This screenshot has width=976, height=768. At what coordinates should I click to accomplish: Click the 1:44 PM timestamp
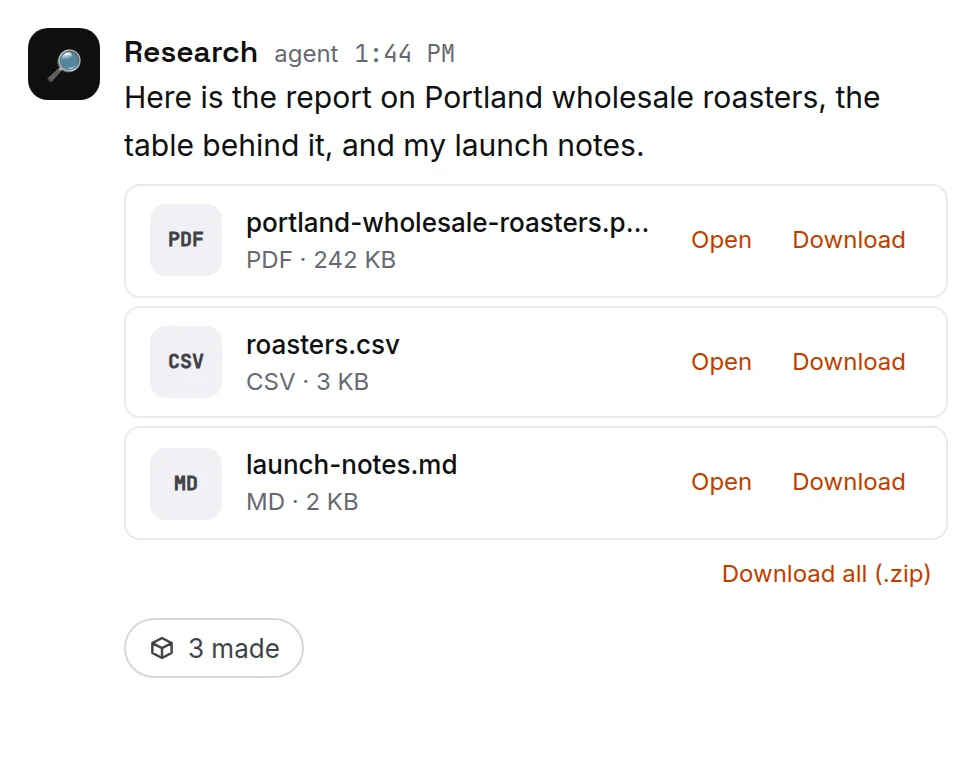coord(405,54)
